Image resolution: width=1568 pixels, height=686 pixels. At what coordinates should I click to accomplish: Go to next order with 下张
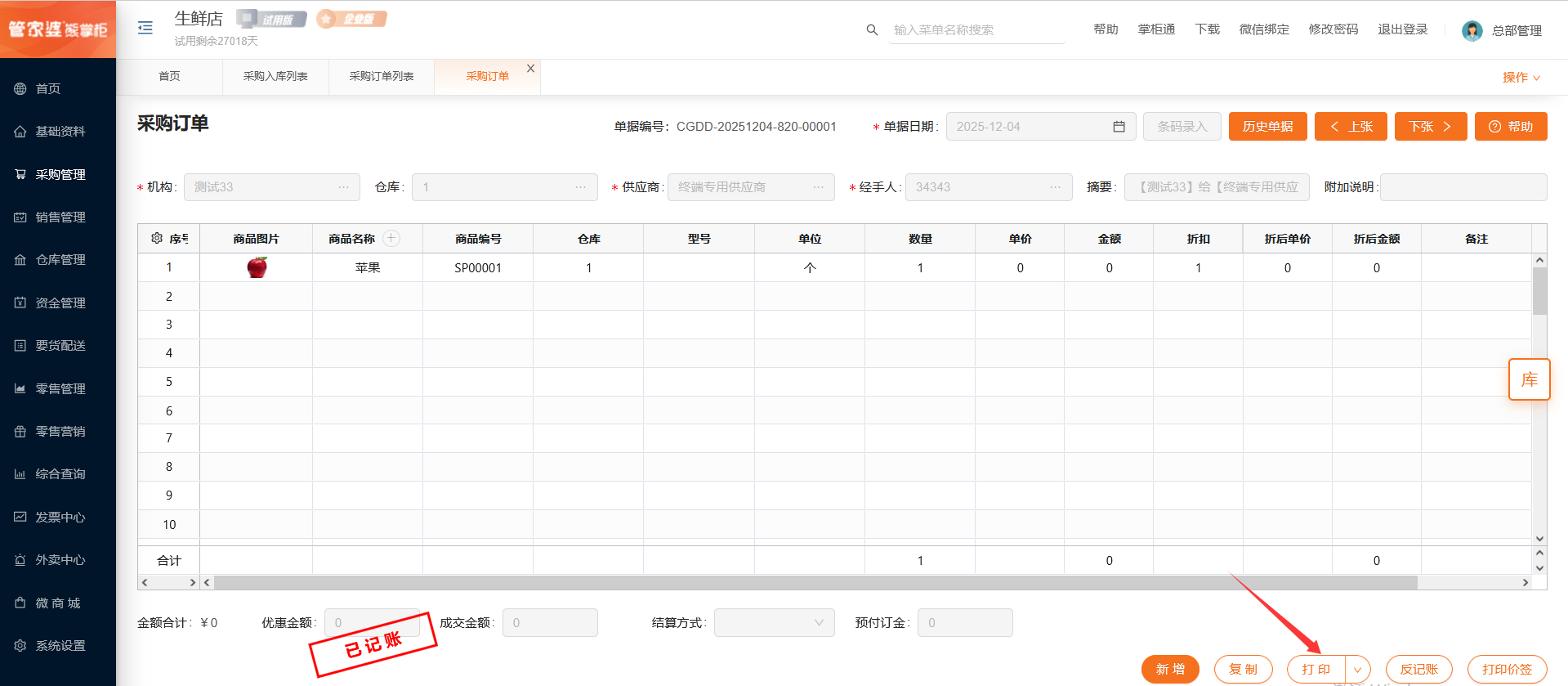click(1430, 127)
